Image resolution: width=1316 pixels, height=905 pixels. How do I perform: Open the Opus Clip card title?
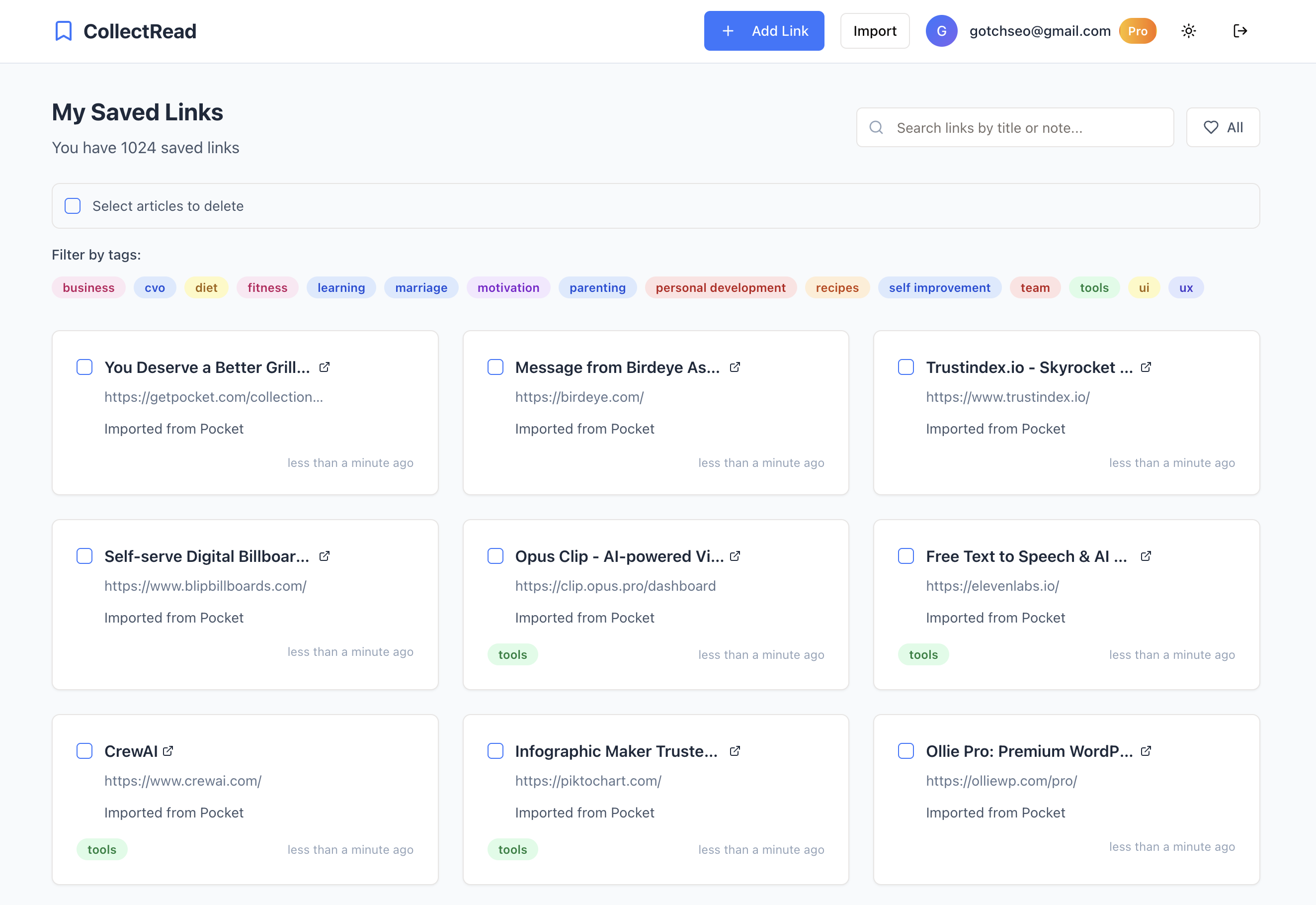point(619,556)
